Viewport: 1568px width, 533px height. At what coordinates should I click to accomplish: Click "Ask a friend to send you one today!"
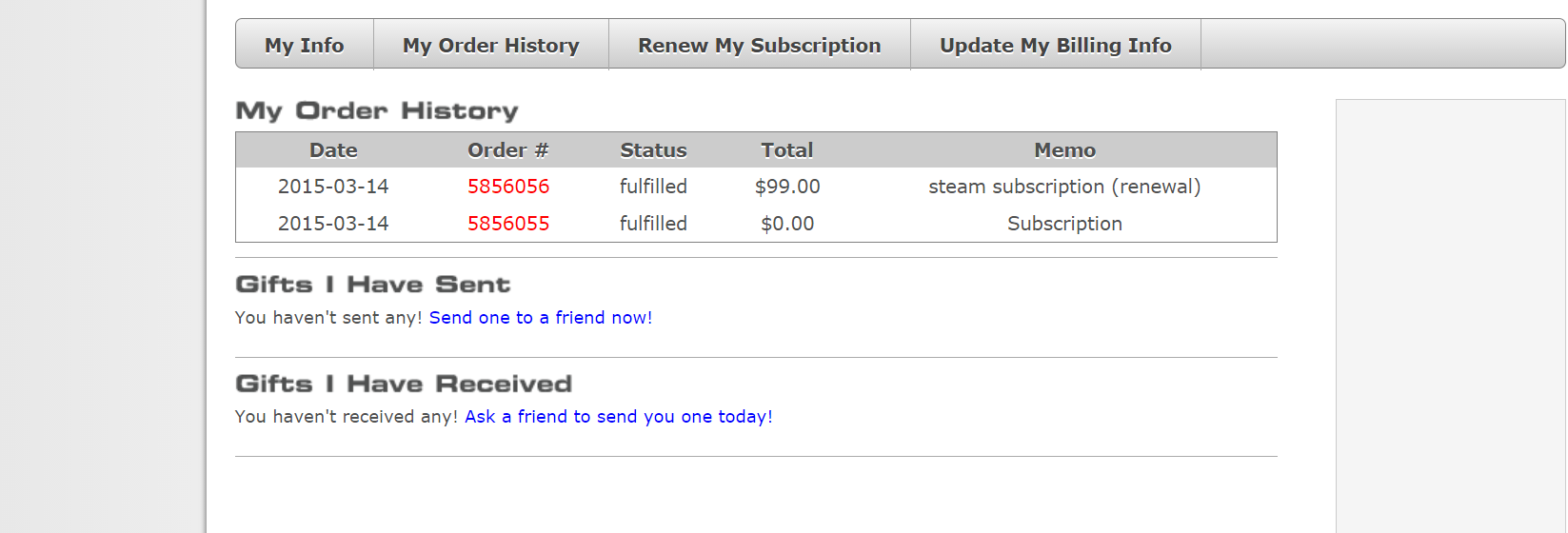[x=619, y=417]
